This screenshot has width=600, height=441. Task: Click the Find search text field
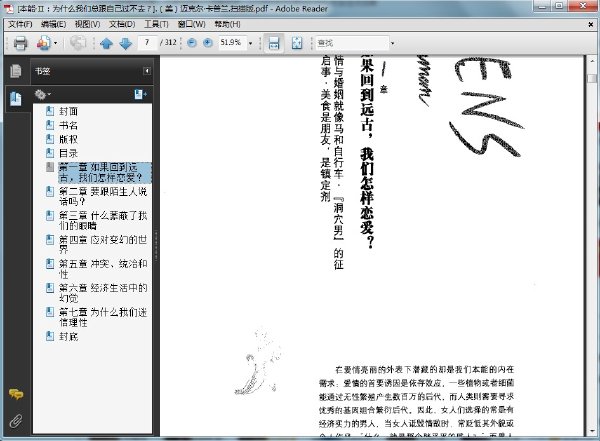pos(352,43)
